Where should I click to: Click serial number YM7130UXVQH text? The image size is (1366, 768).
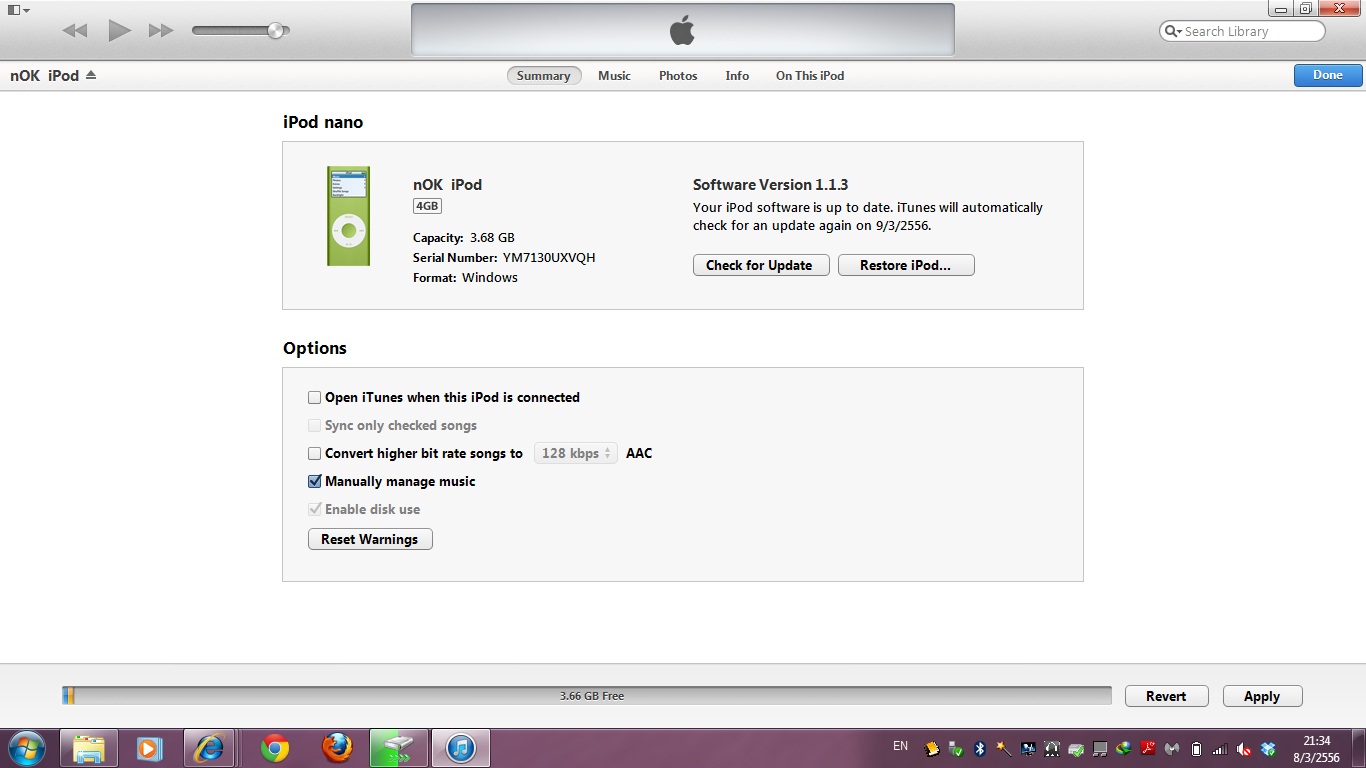549,257
